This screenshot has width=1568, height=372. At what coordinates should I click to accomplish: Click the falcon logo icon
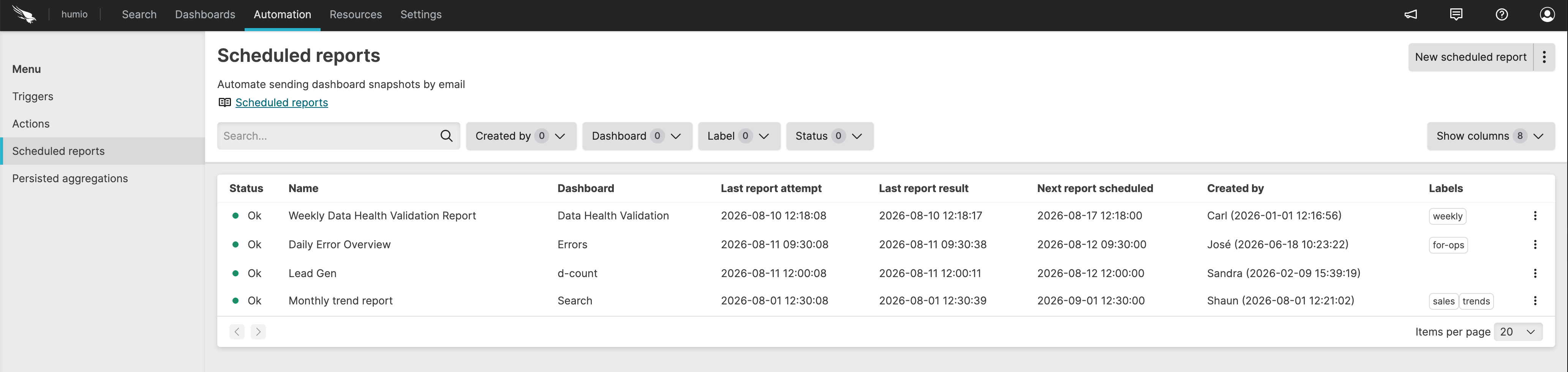coord(24,14)
